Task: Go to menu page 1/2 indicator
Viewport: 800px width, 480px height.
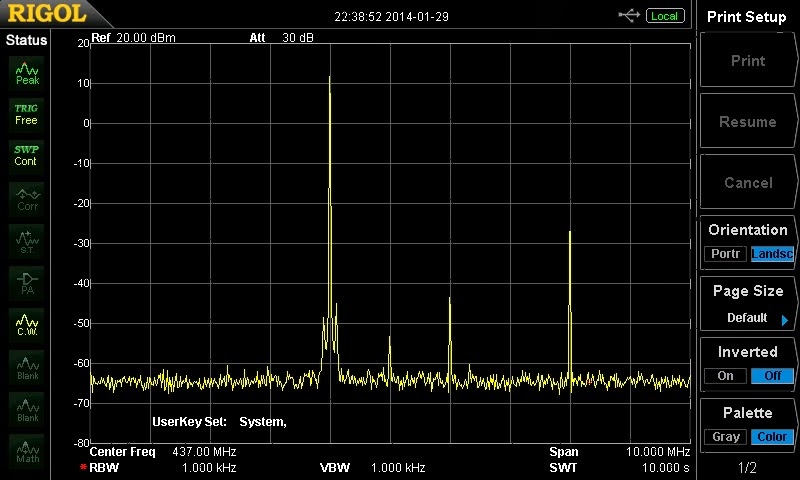Action: [747, 467]
